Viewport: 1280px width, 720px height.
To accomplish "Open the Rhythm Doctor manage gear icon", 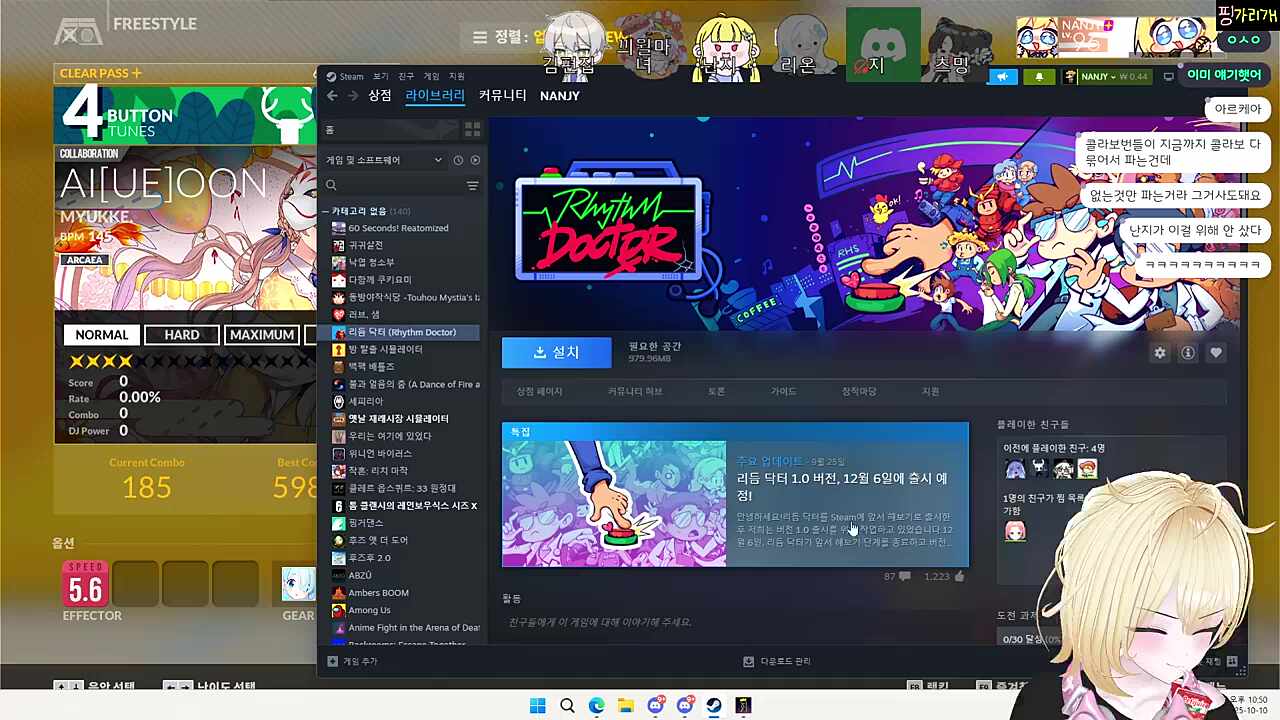I will pos(1160,353).
